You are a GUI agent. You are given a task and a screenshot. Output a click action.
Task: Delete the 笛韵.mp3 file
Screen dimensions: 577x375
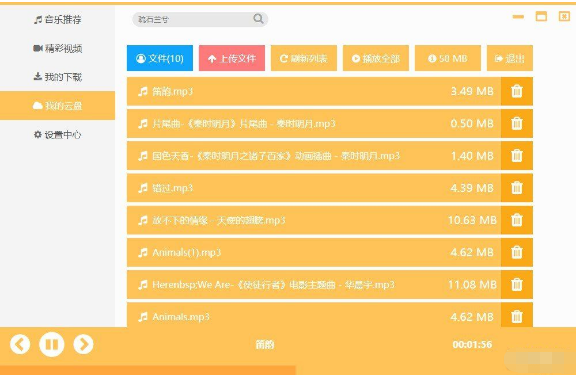(x=517, y=91)
